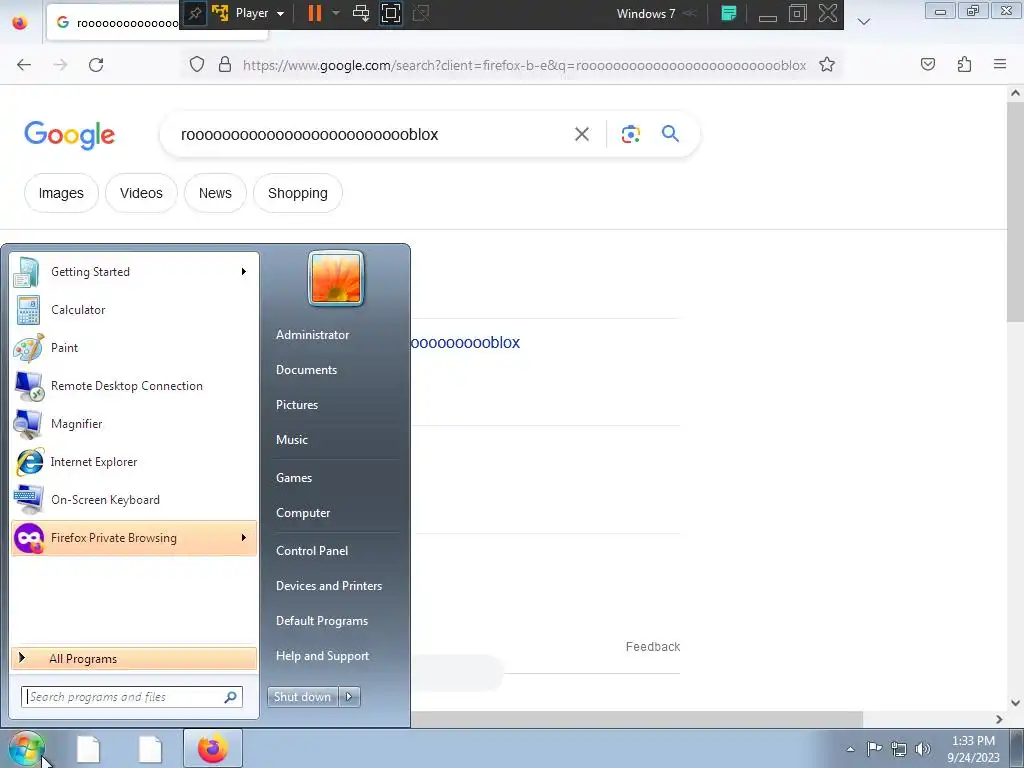Clear the Google search box with X
This screenshot has width=1024, height=768.
pyautogui.click(x=581, y=134)
